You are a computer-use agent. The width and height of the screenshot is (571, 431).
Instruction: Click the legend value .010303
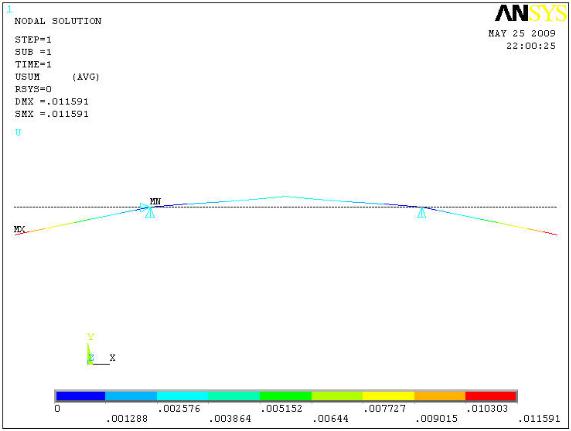click(487, 409)
